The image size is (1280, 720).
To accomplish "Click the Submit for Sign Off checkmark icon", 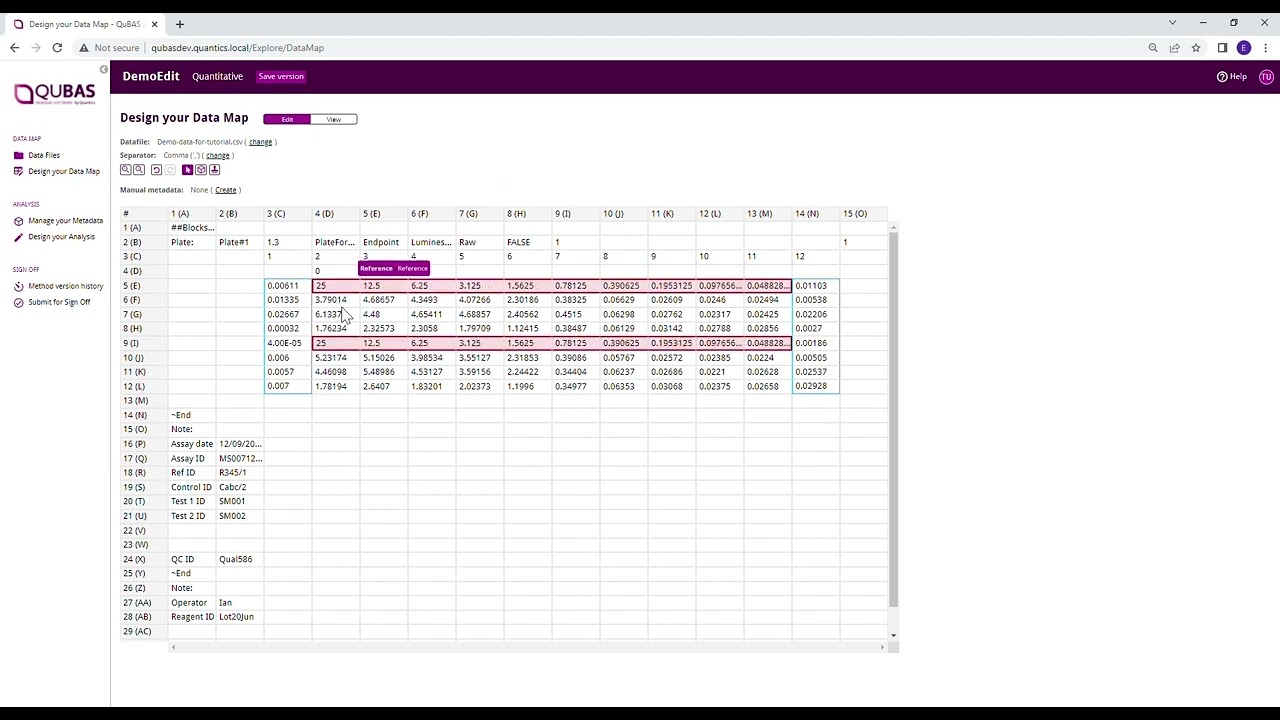I will (18, 302).
